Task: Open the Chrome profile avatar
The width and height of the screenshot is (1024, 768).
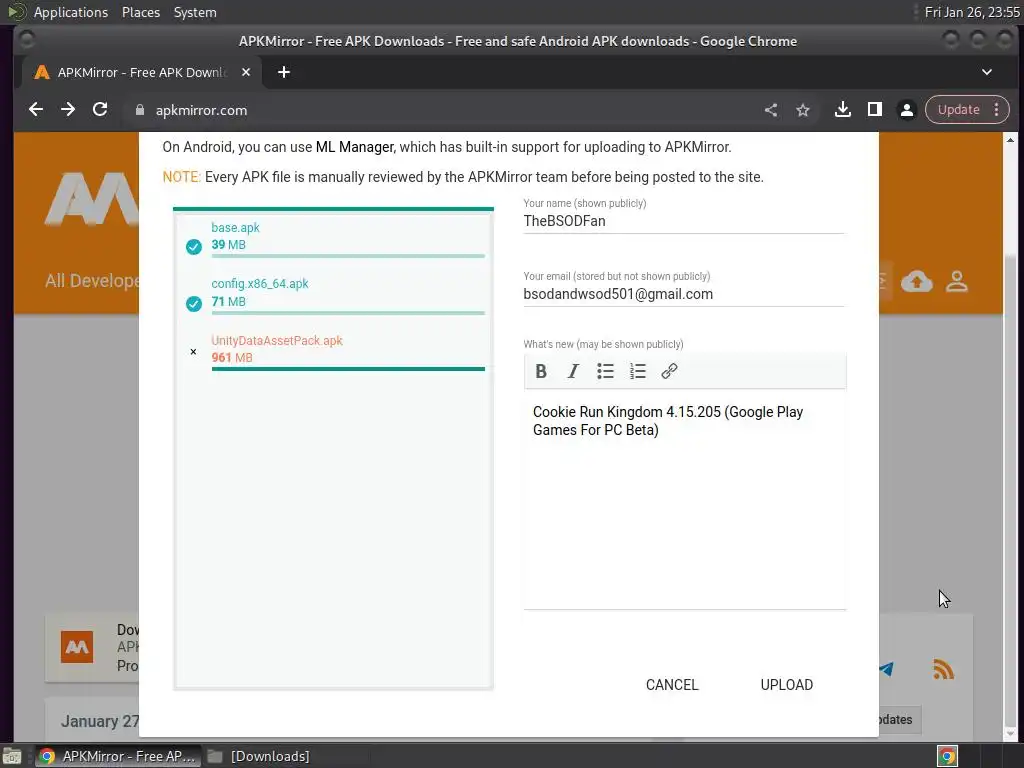Action: pos(906,110)
